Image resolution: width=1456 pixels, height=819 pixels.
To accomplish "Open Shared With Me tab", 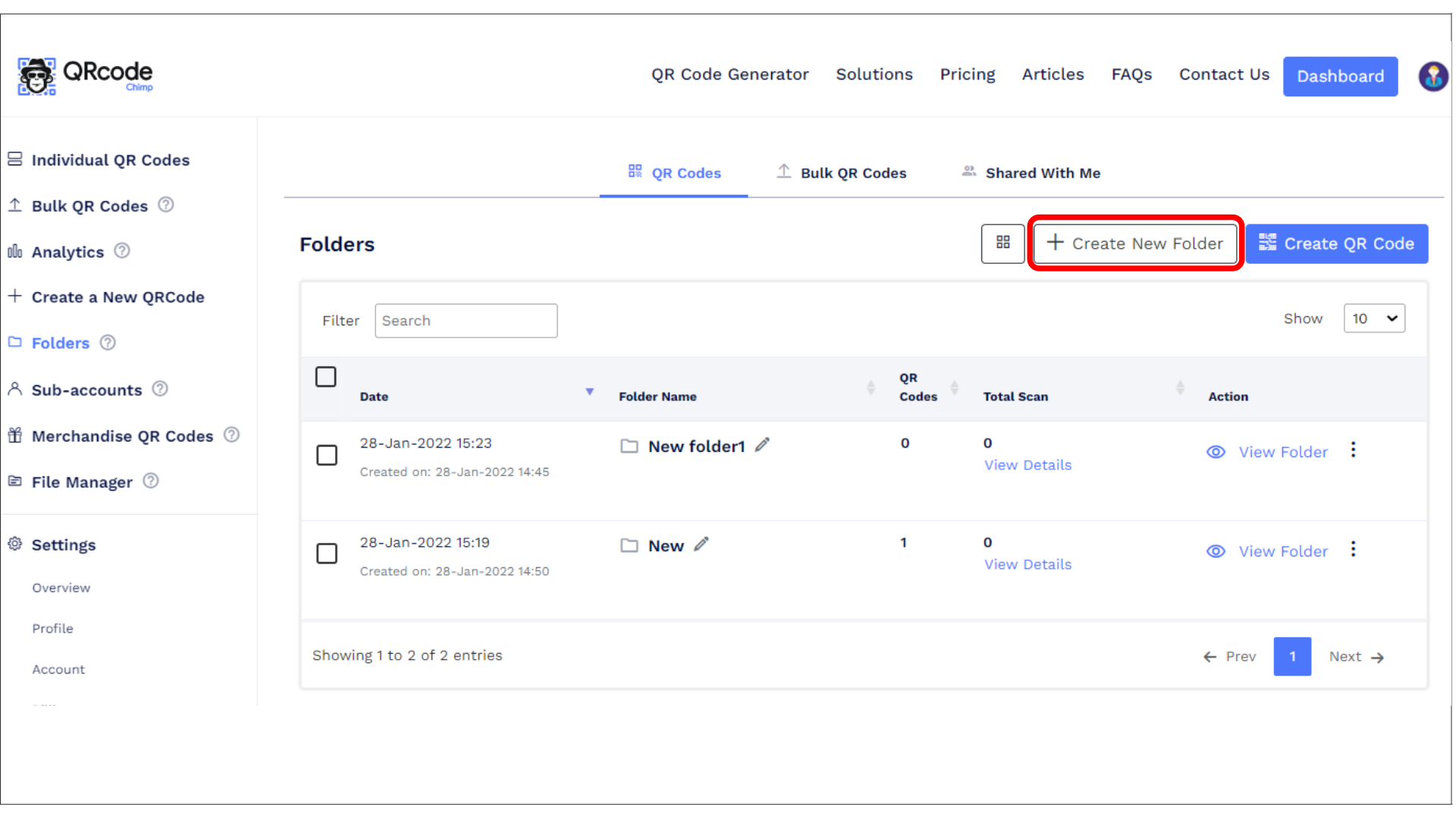I will click(1031, 173).
